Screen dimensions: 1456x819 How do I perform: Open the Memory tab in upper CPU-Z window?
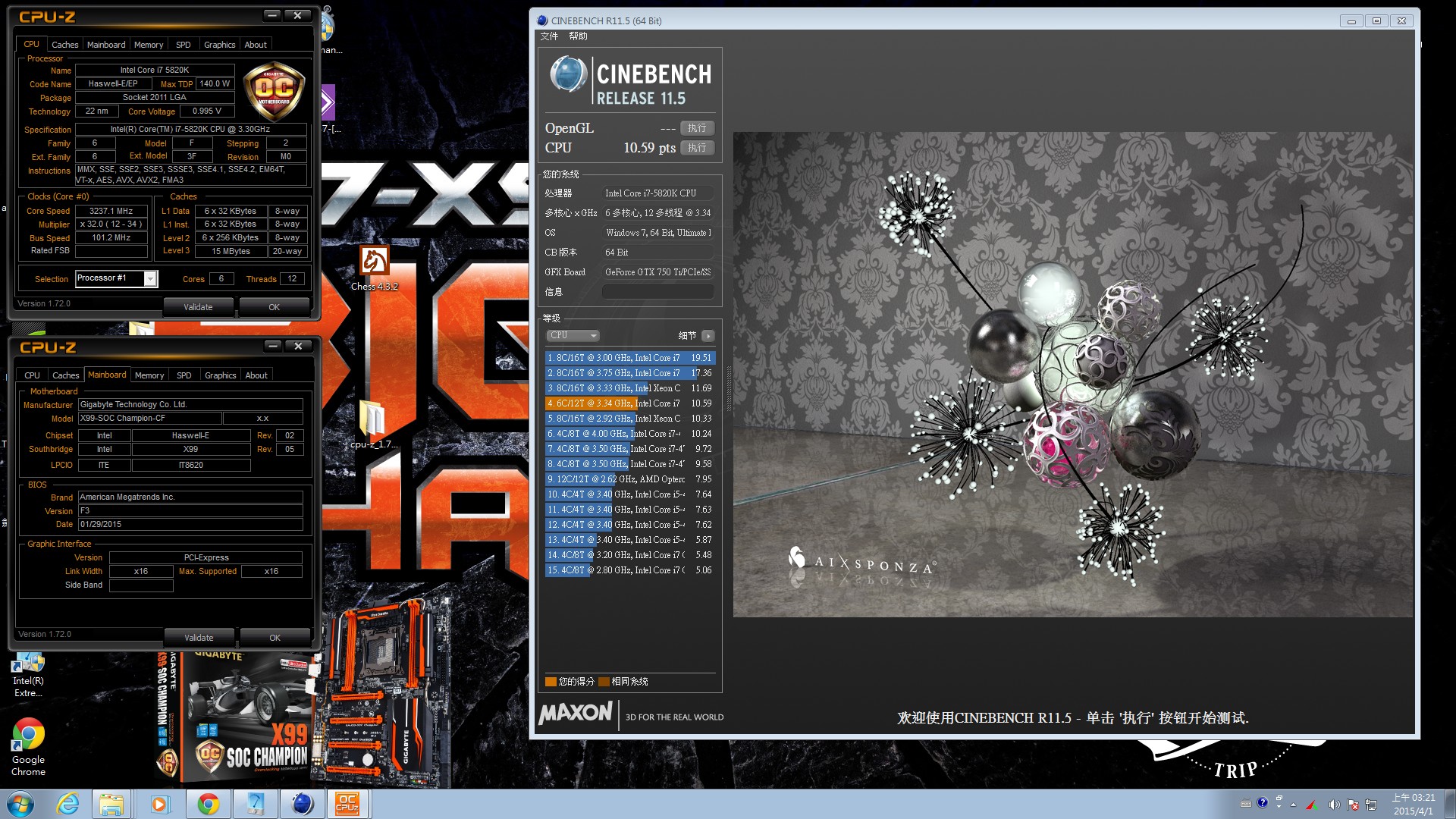click(x=149, y=45)
